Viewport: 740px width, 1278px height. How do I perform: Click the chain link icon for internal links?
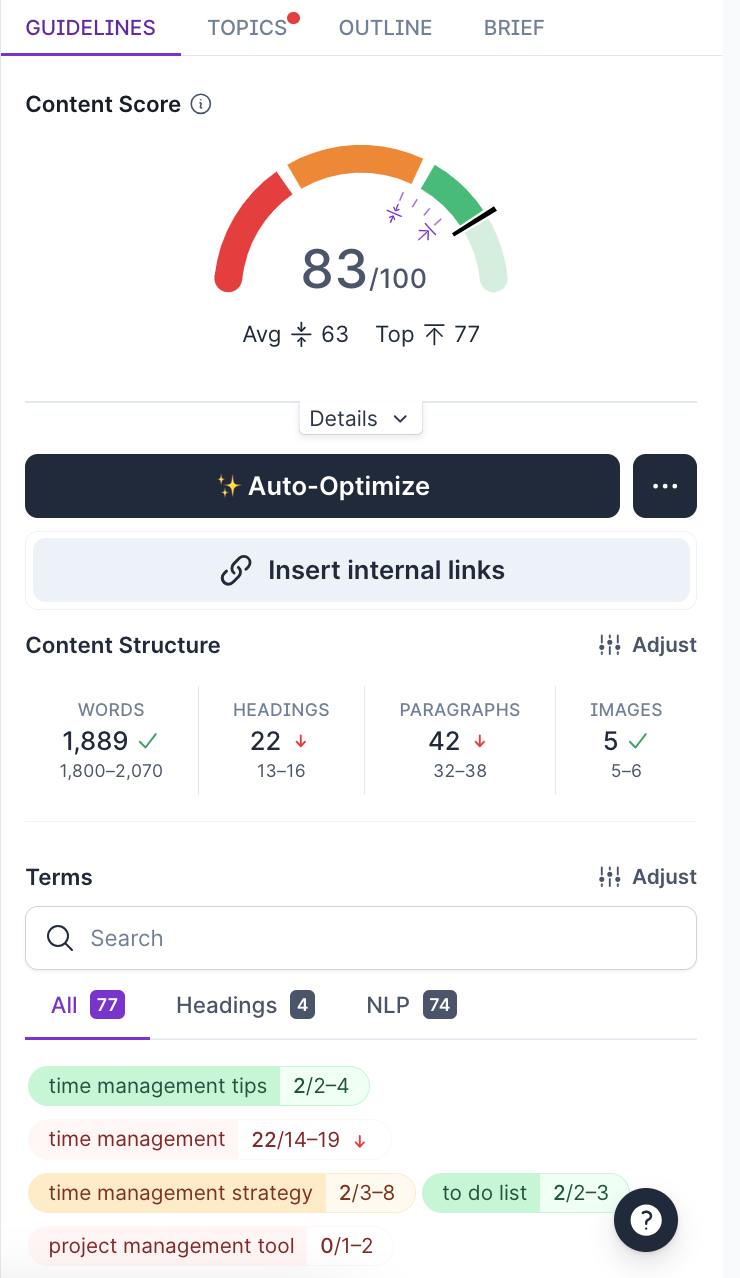235,571
